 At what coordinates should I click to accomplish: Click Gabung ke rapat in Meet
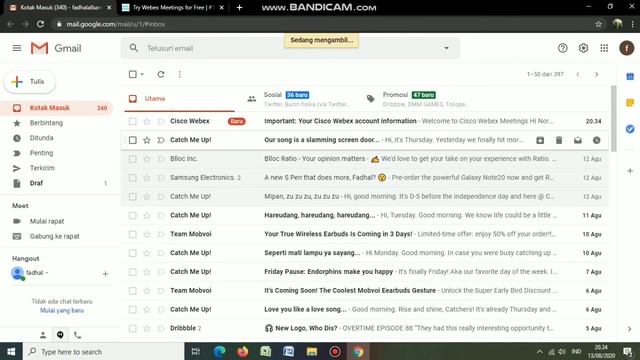56,236
